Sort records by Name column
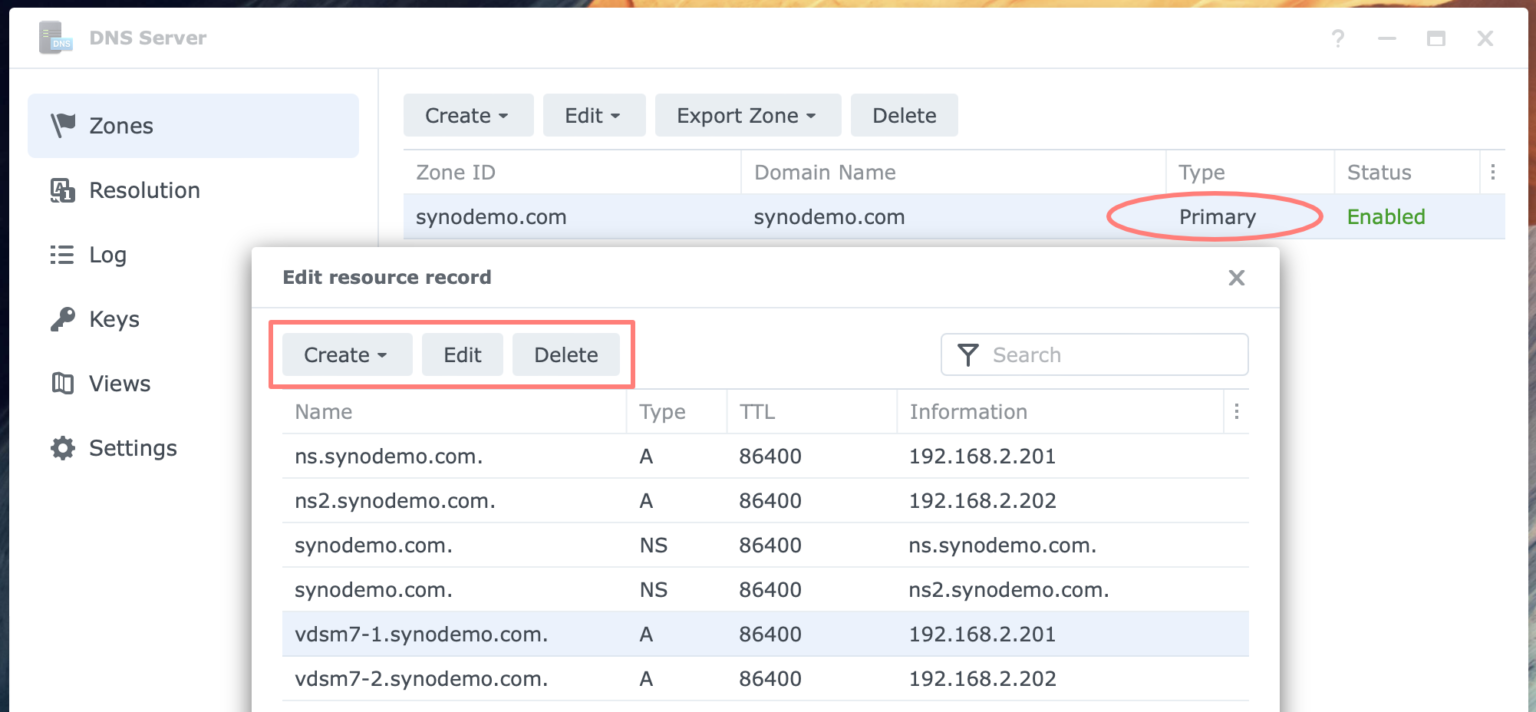Screen dimensions: 1536x712 (454, 412)
